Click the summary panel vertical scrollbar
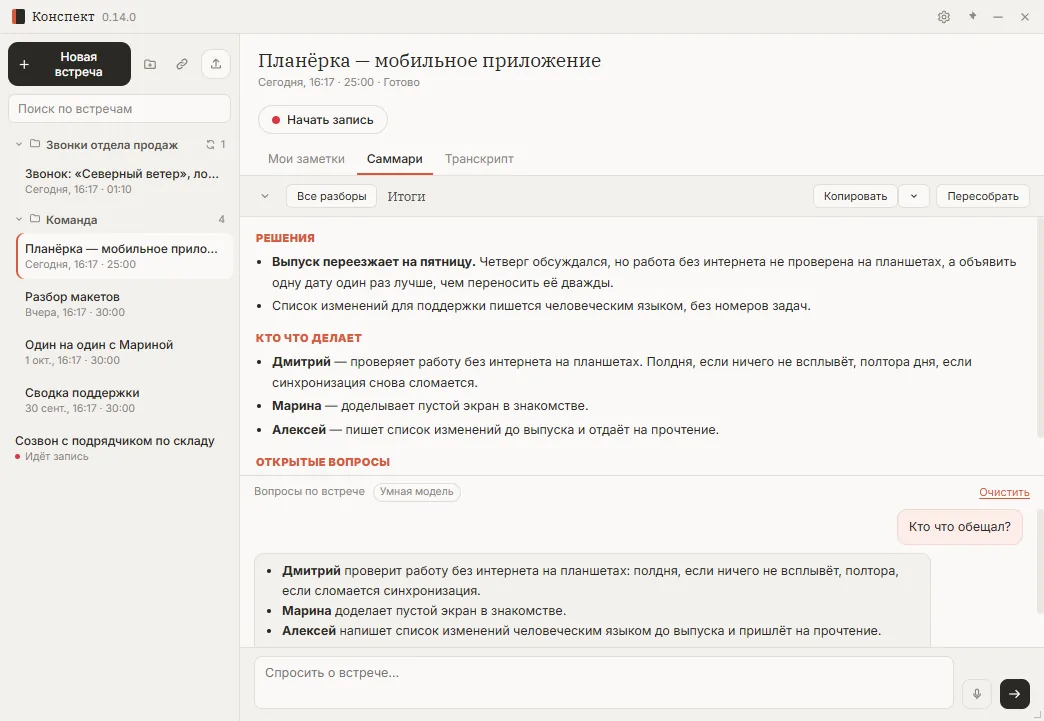 [x=1040, y=329]
